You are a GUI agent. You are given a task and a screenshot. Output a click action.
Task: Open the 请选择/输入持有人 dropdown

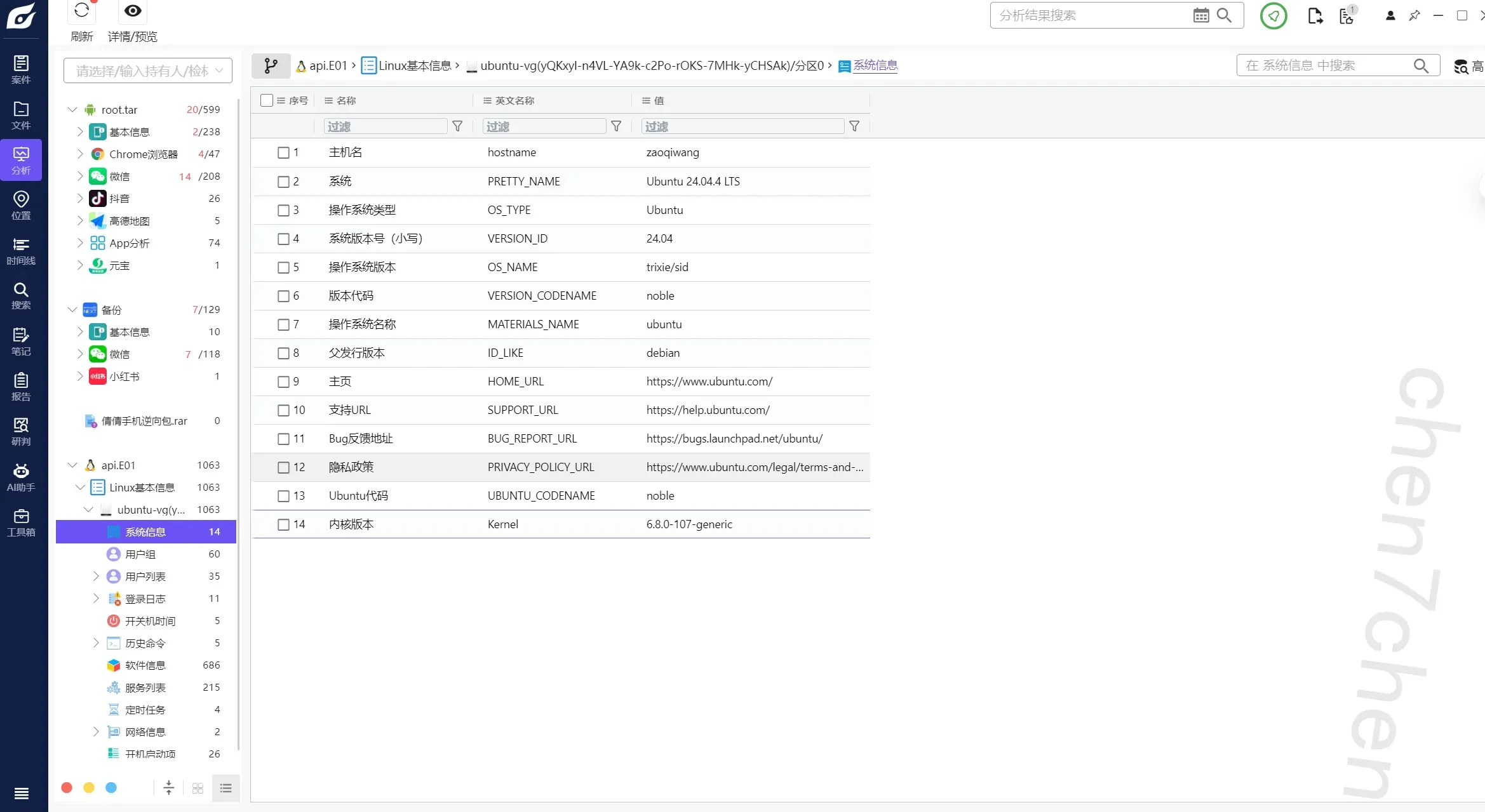click(x=147, y=70)
